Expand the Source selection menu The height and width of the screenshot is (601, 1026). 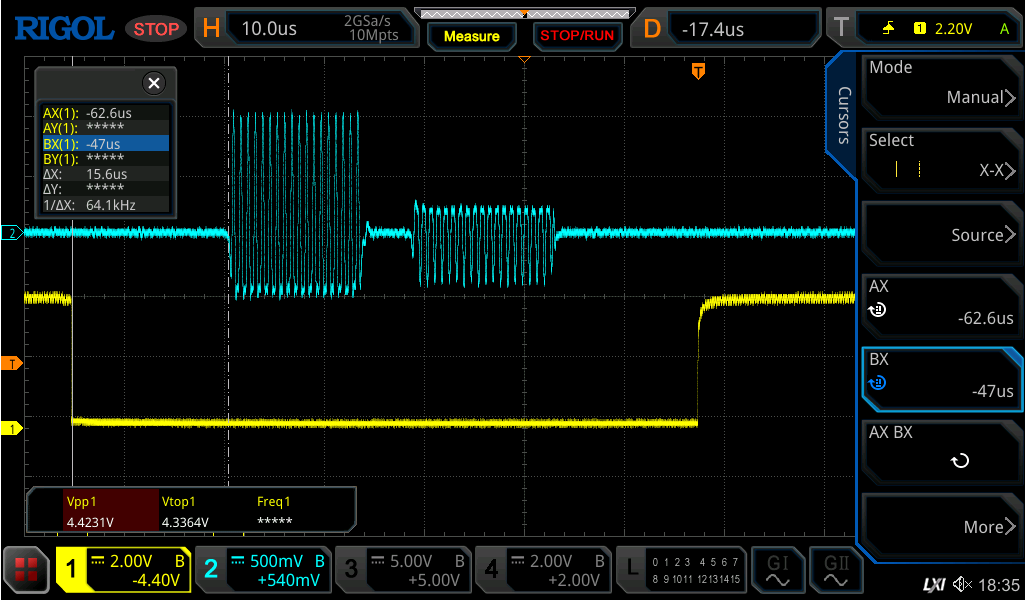[940, 234]
